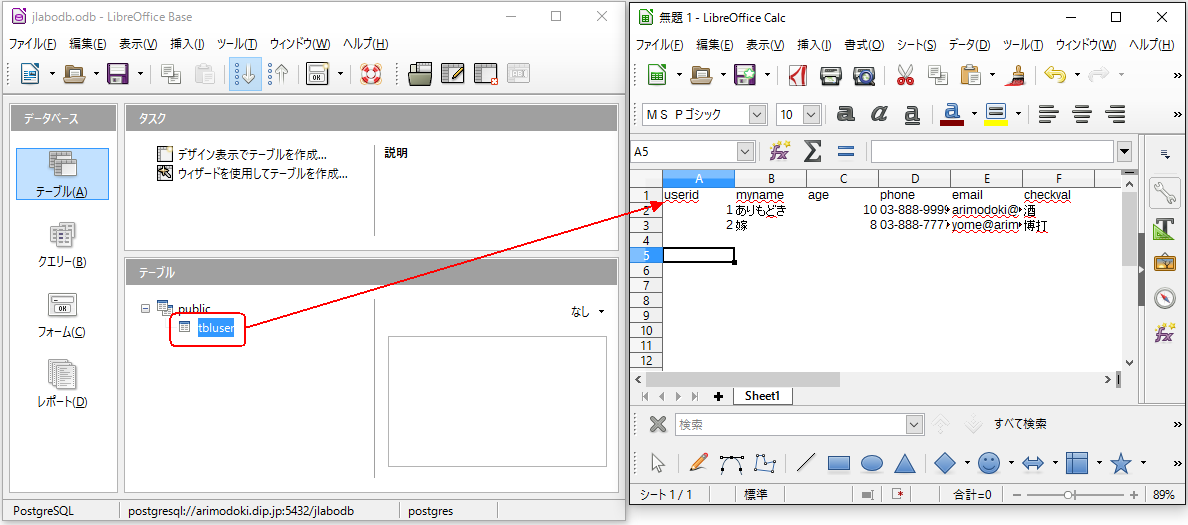This screenshot has width=1188, height=525.
Task: Toggle Italic formatting in Calc
Action: coord(879,114)
